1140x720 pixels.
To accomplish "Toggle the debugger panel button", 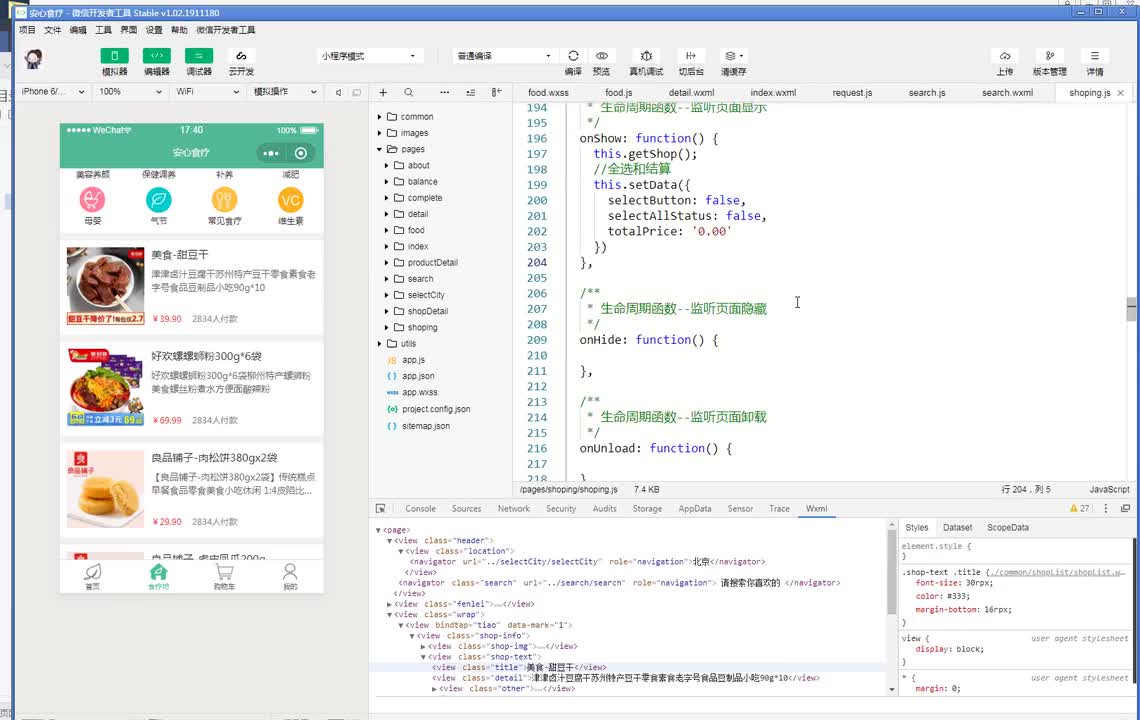I will (x=199, y=56).
